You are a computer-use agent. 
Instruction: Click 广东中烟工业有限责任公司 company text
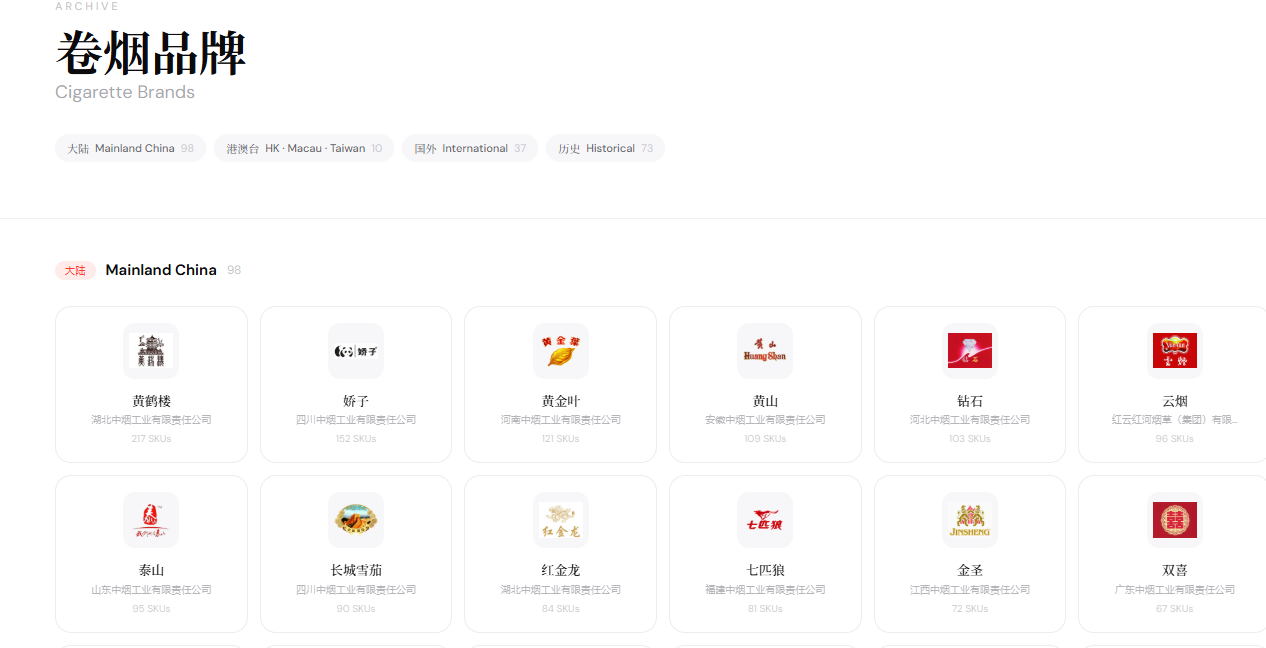(1174, 590)
